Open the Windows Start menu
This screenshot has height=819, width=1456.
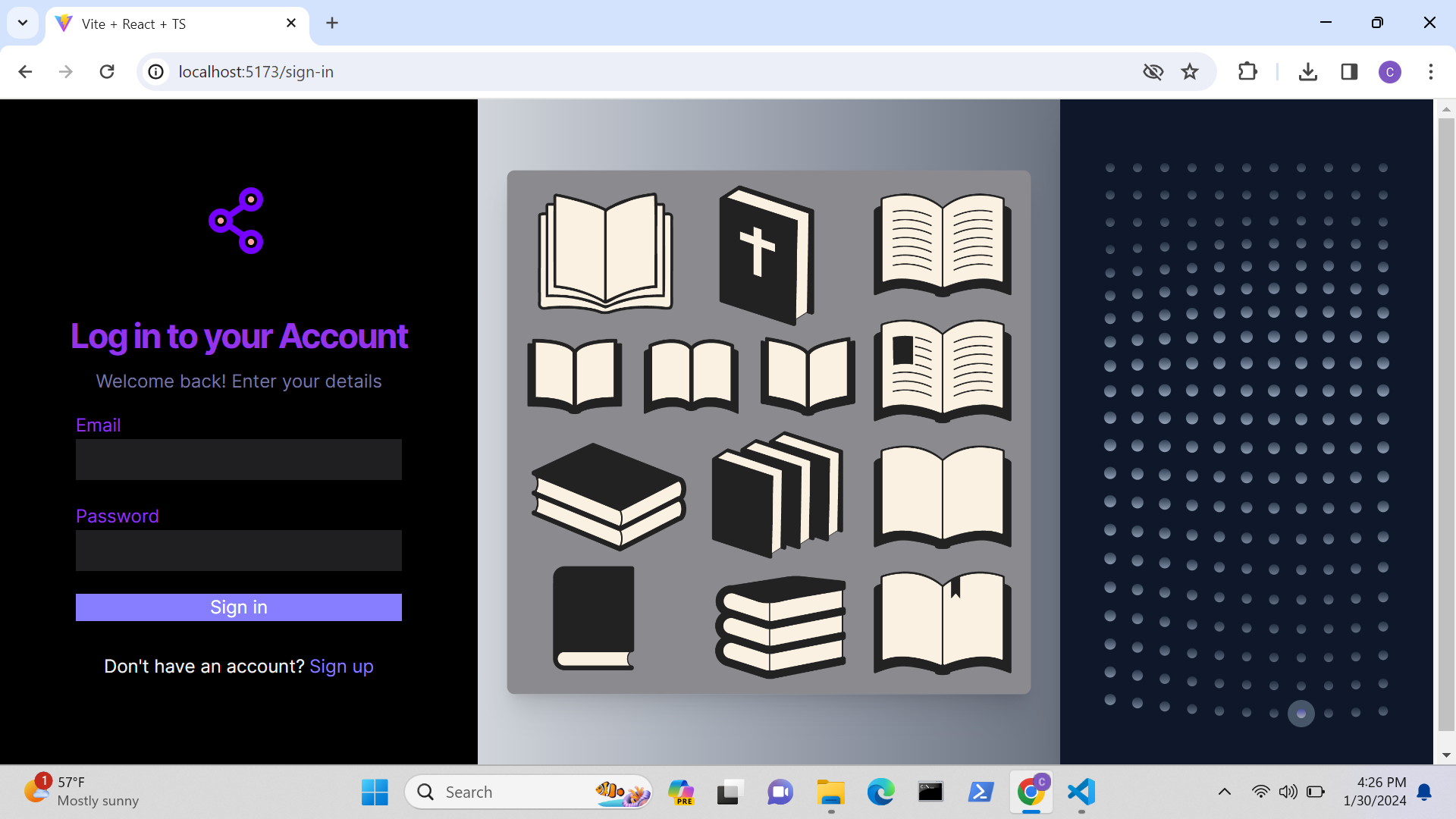pos(374,792)
